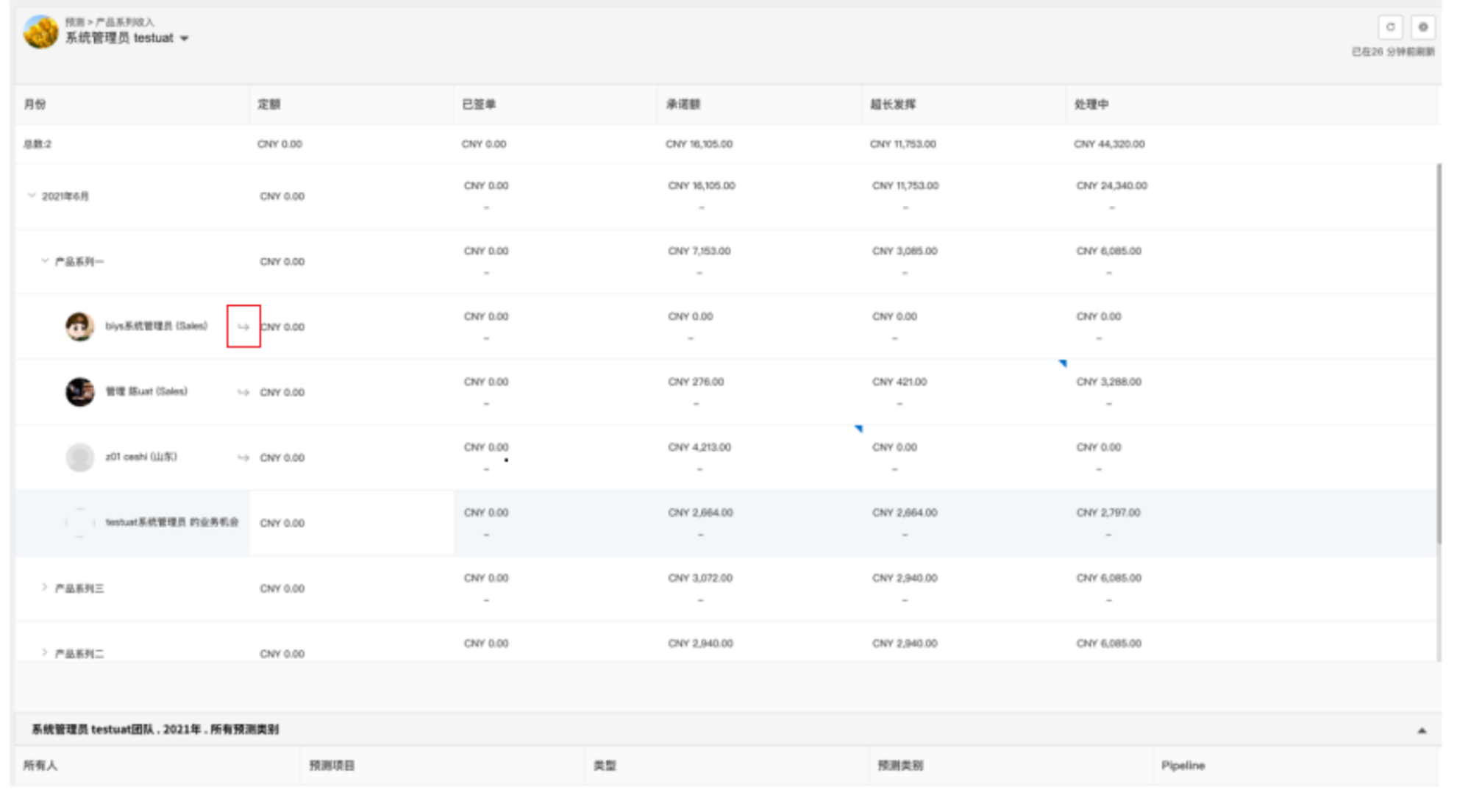Click jump arrow next to z01 ceshi (山东)
The height and width of the screenshot is (812, 1471).
243,457
